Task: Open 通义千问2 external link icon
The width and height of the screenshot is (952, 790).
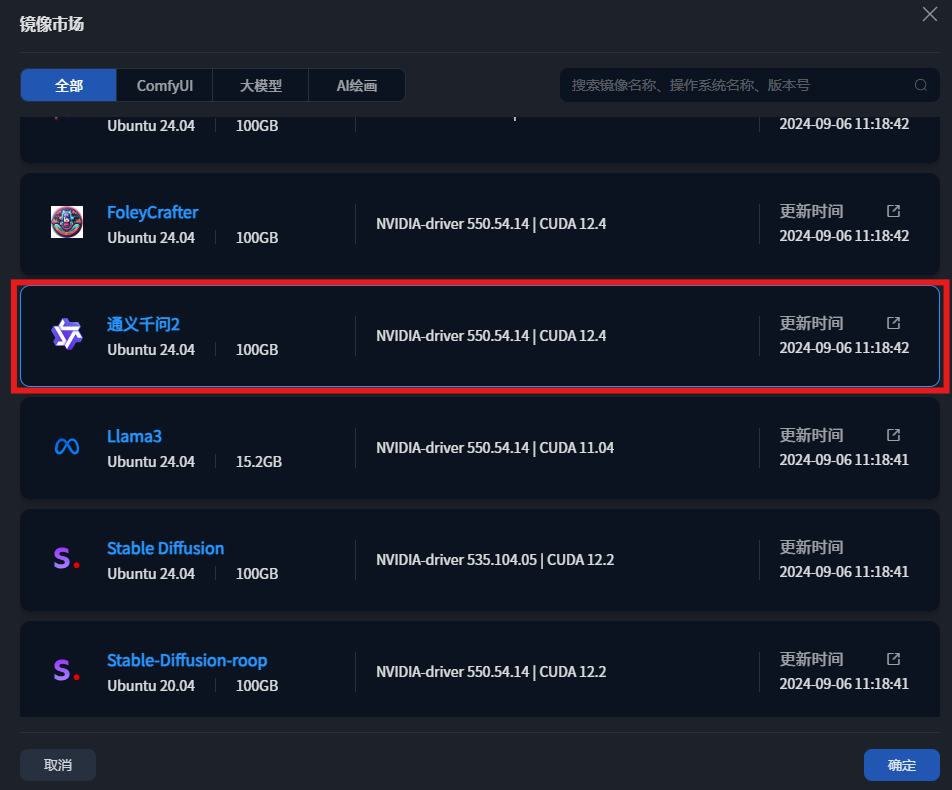Action: point(894,323)
